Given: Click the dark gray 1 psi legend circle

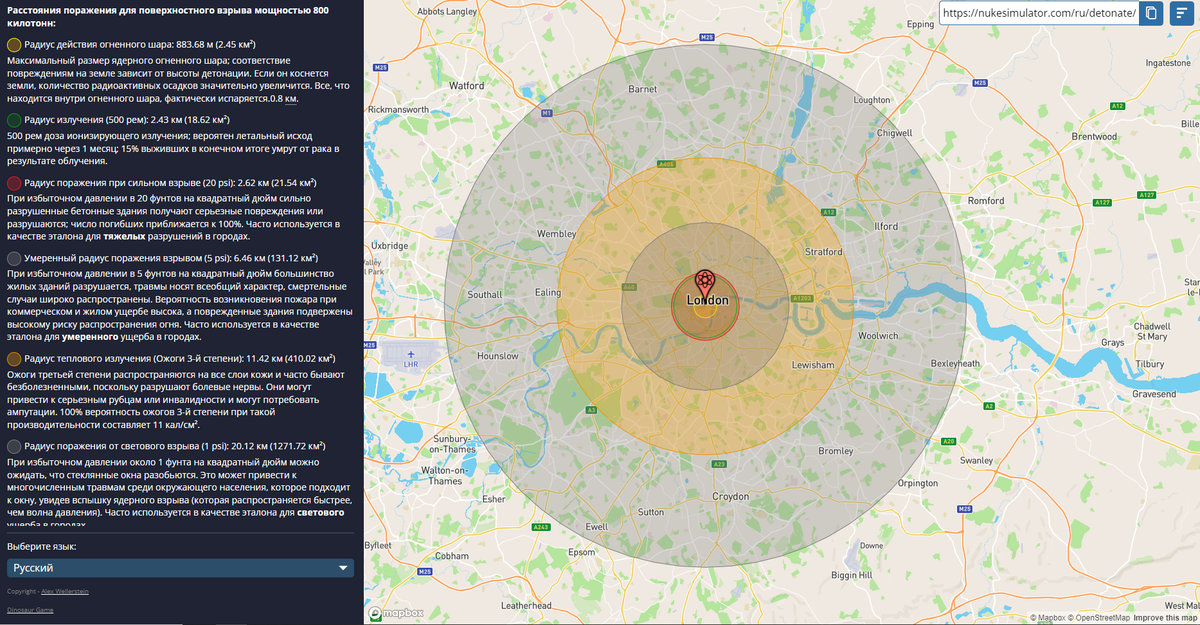Looking at the screenshot, I should tap(14, 445).
